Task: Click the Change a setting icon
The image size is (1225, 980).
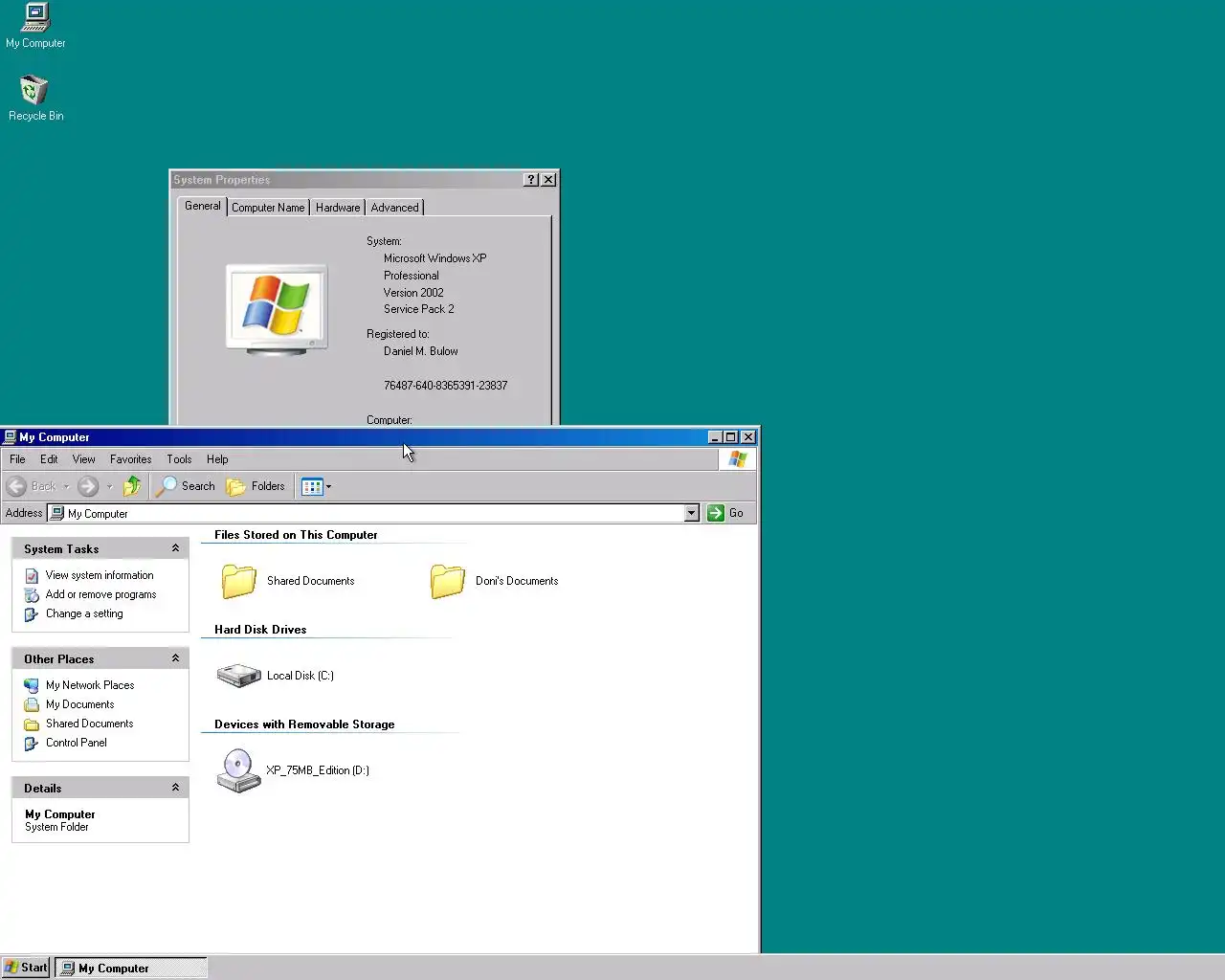Action: coord(32,613)
